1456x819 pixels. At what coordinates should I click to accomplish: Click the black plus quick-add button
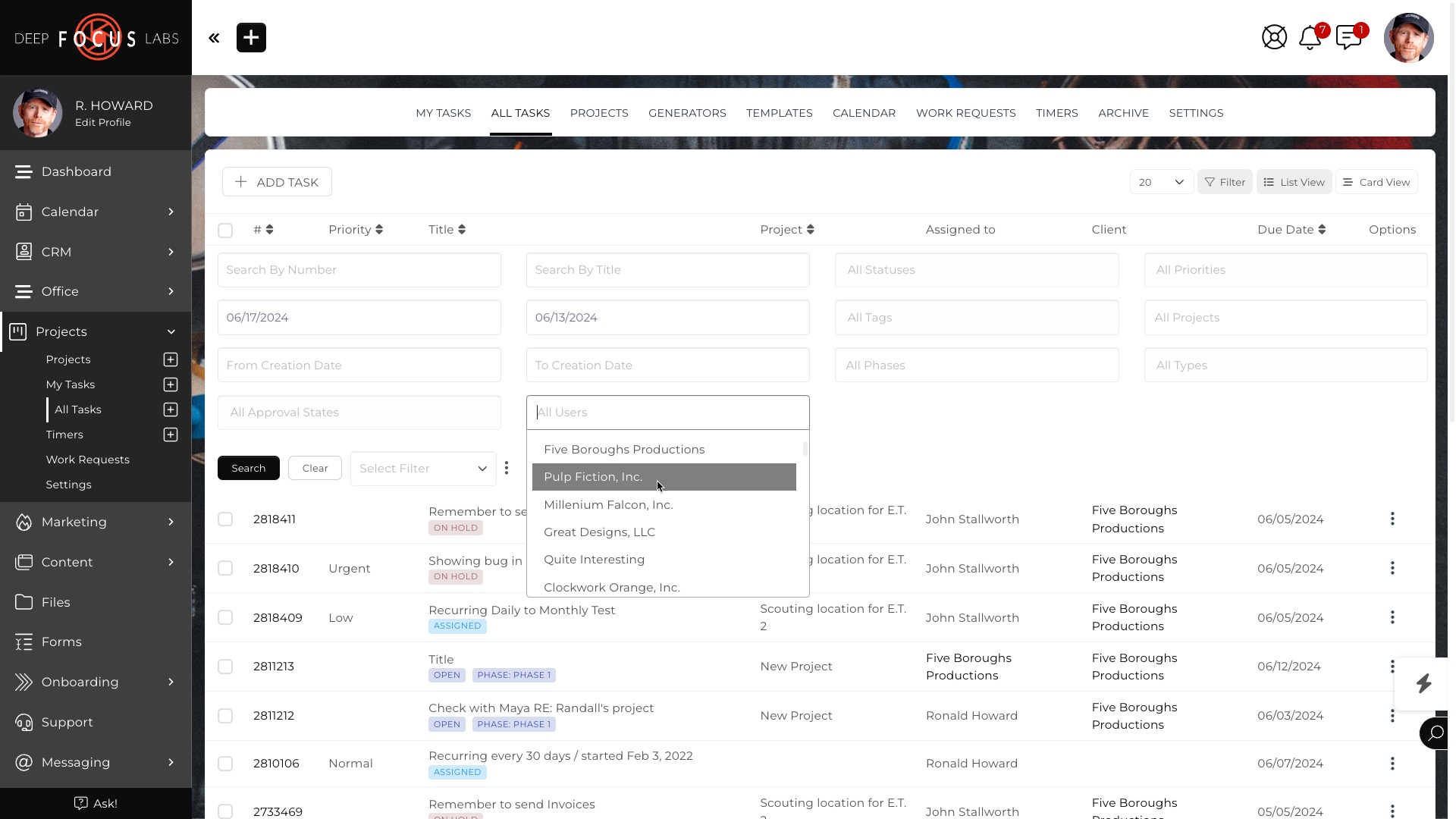point(251,38)
